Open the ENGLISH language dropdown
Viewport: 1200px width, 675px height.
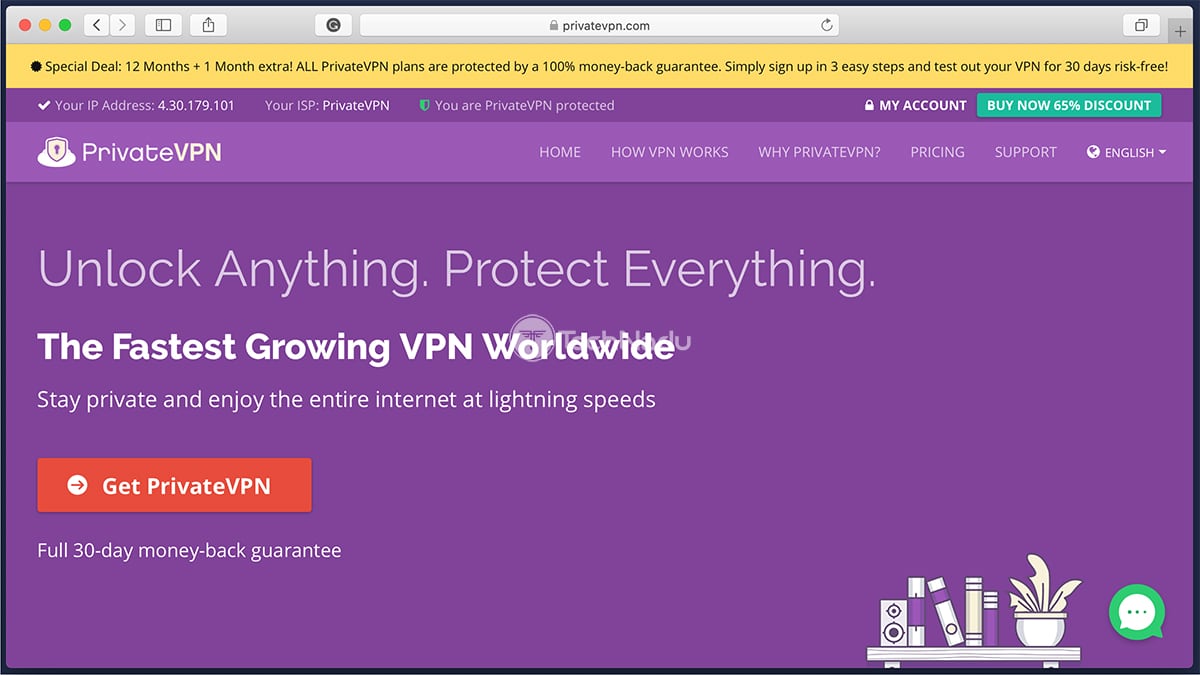1127,152
